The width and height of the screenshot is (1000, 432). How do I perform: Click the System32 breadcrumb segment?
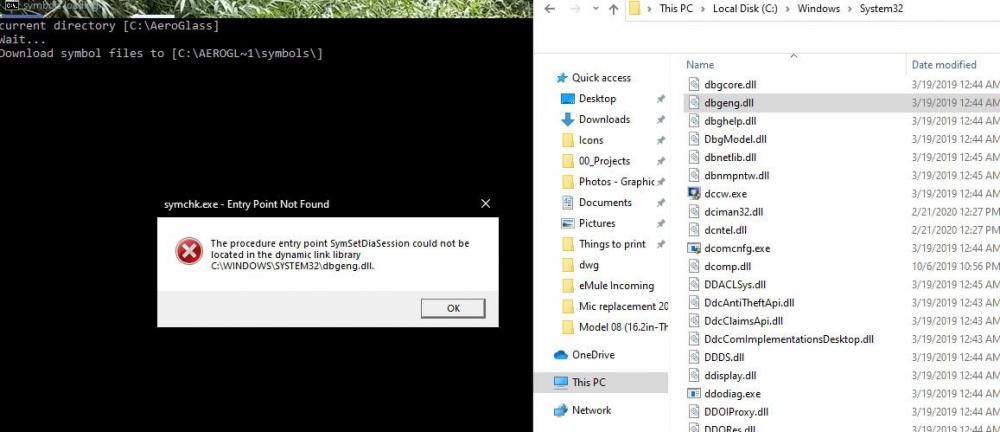(x=881, y=9)
